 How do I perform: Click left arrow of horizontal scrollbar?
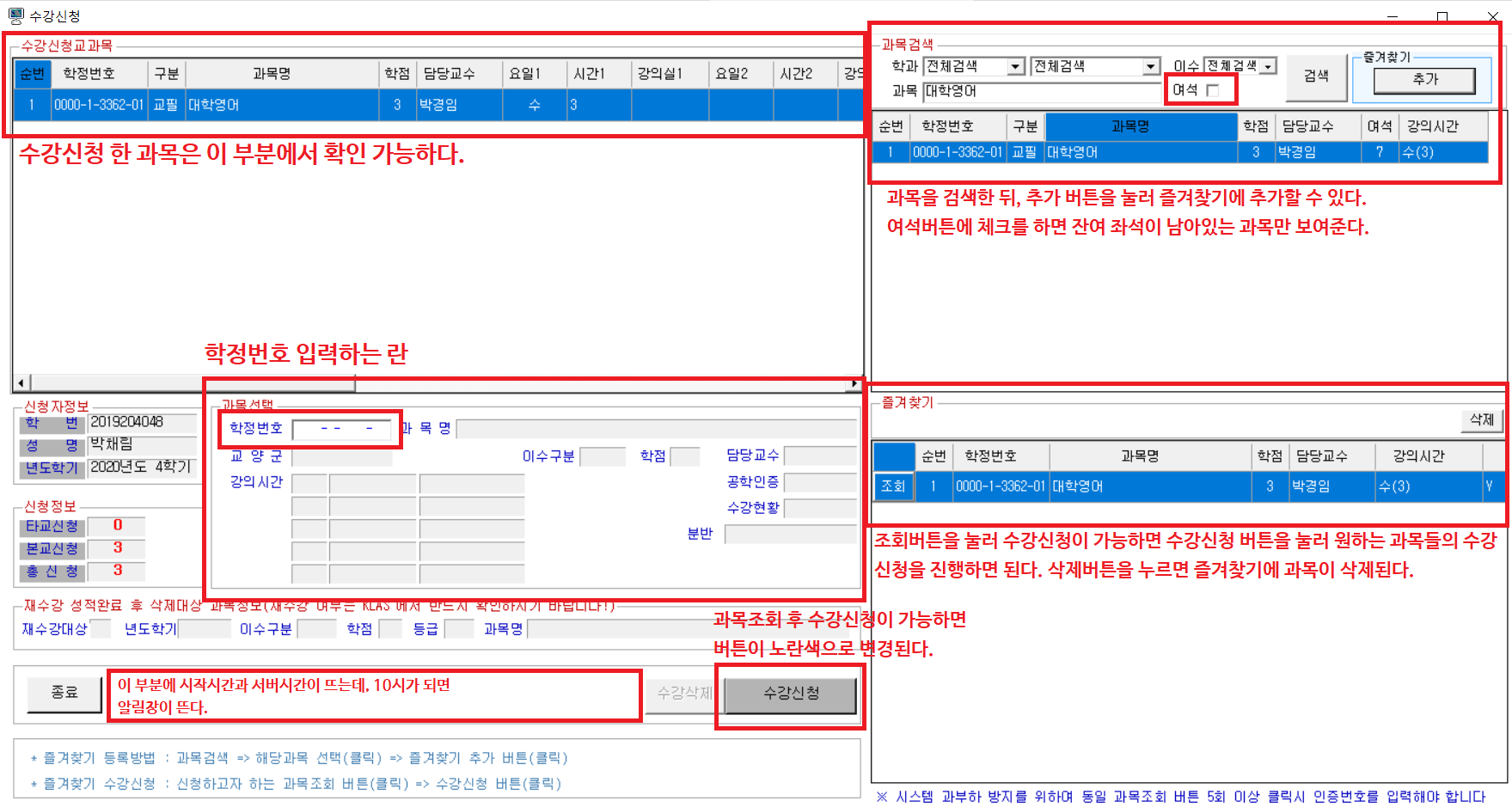point(21,382)
